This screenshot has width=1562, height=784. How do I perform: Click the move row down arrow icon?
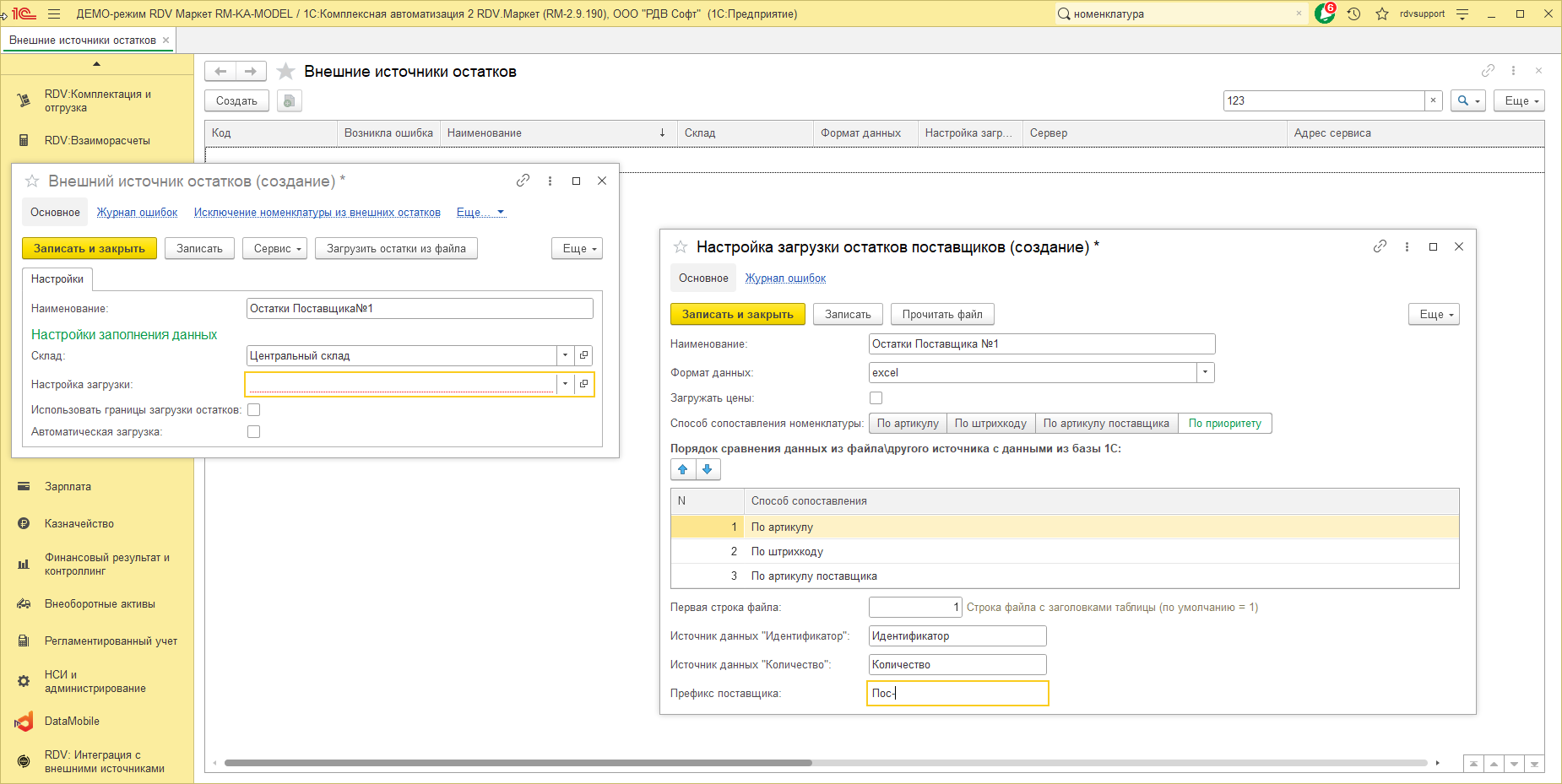tap(708, 469)
